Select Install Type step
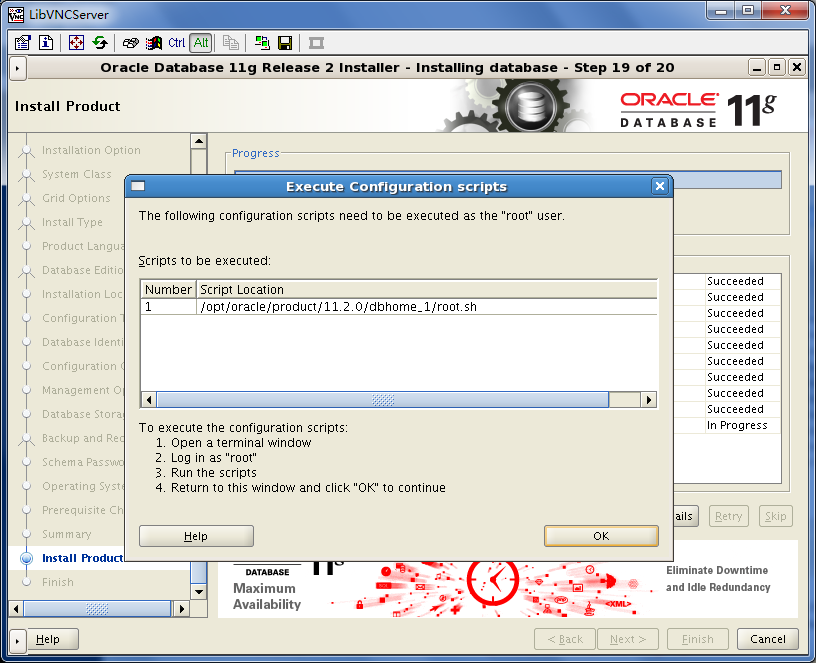The image size is (816, 663). coord(72,222)
